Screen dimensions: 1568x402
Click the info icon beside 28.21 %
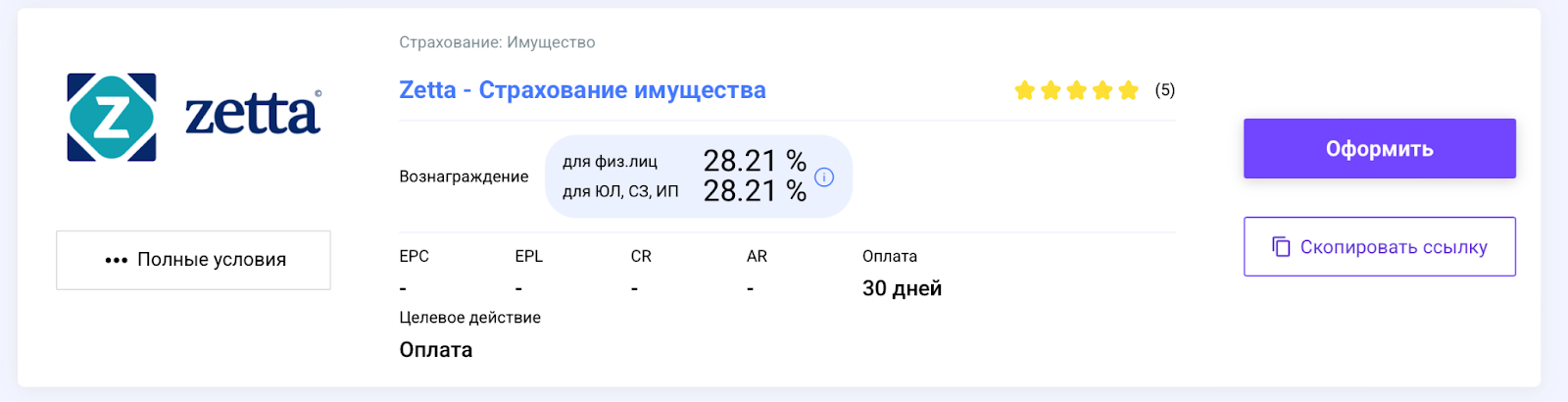pos(824,177)
